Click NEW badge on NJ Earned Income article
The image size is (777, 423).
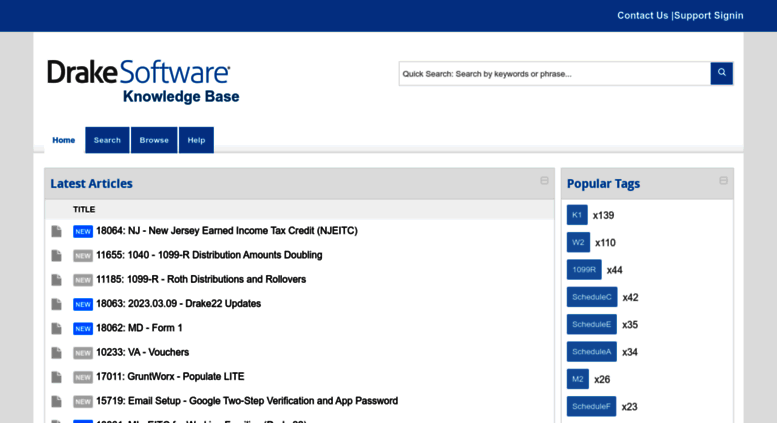[x=83, y=231]
